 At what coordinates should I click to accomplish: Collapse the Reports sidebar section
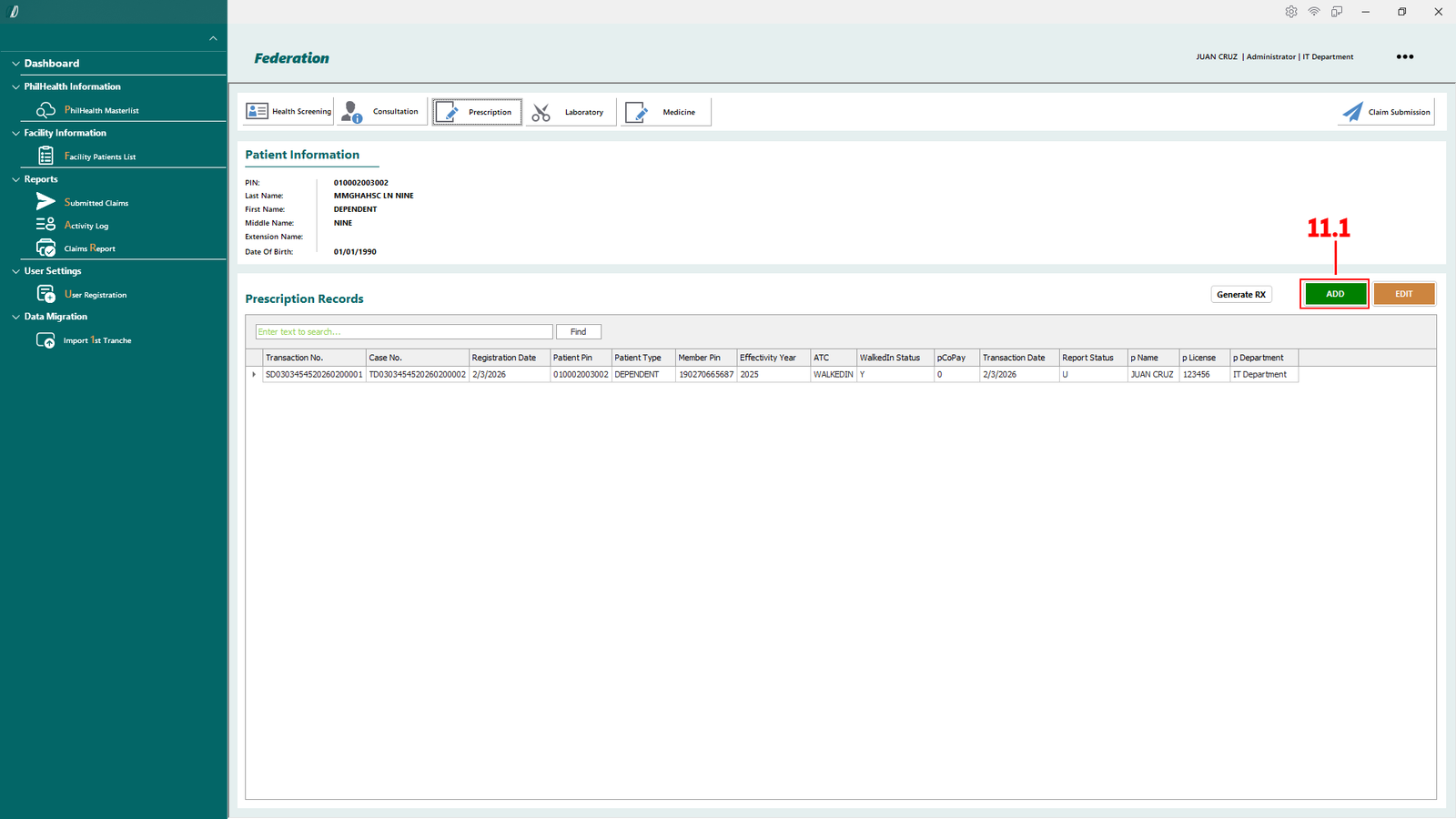click(15, 179)
